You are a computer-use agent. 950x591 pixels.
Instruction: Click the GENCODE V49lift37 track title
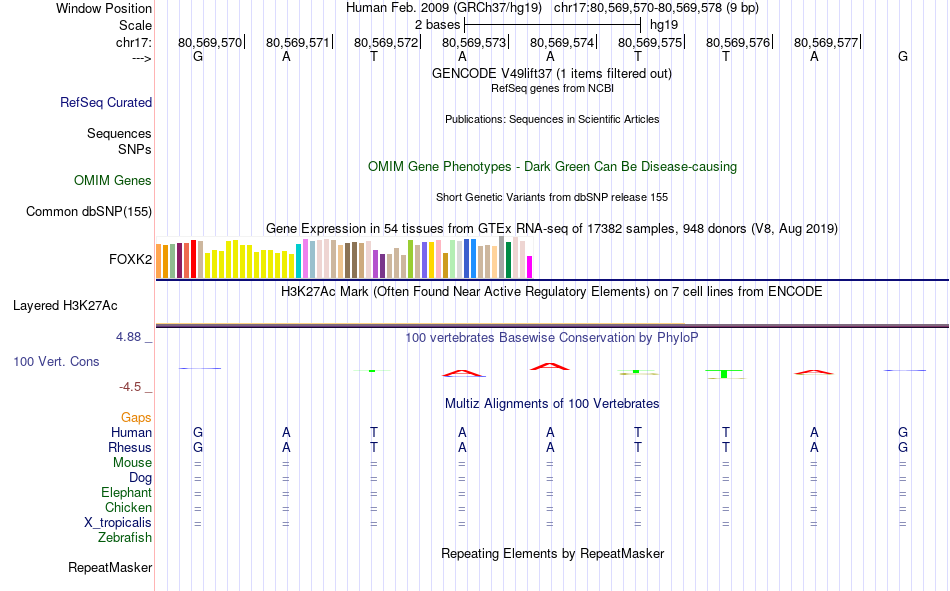(552, 73)
